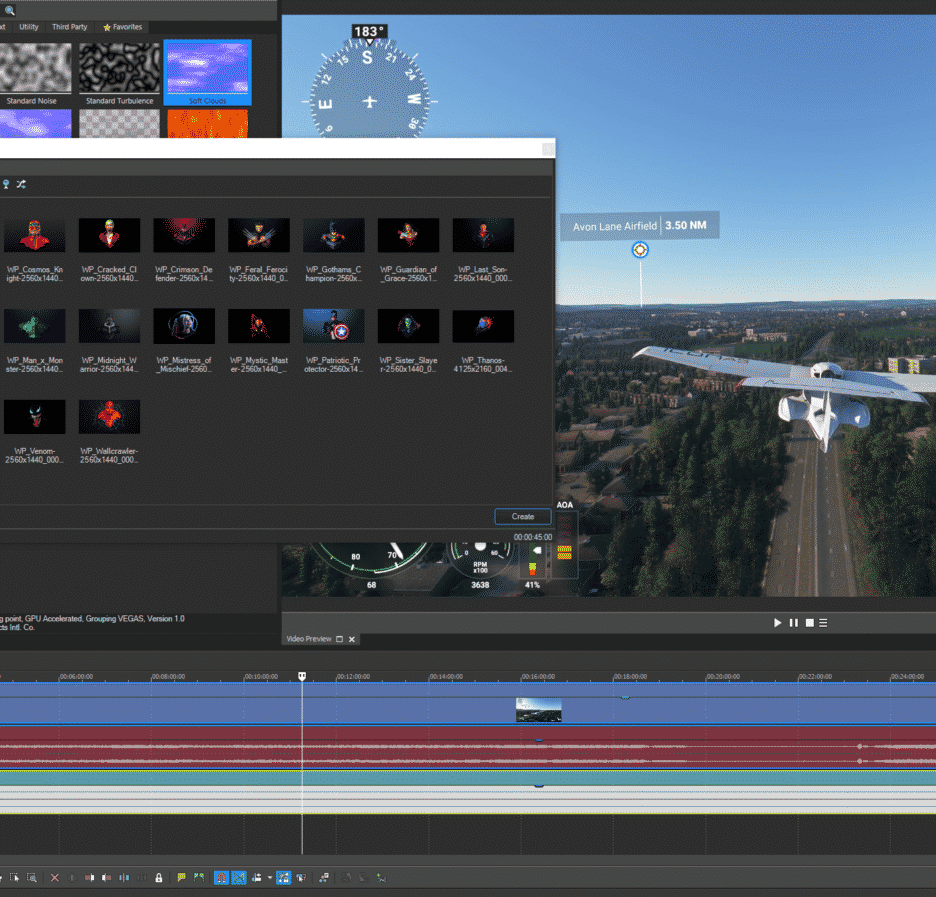Screen dimensions: 936x897
Task: Click the Create button
Action: pyautogui.click(x=522, y=517)
